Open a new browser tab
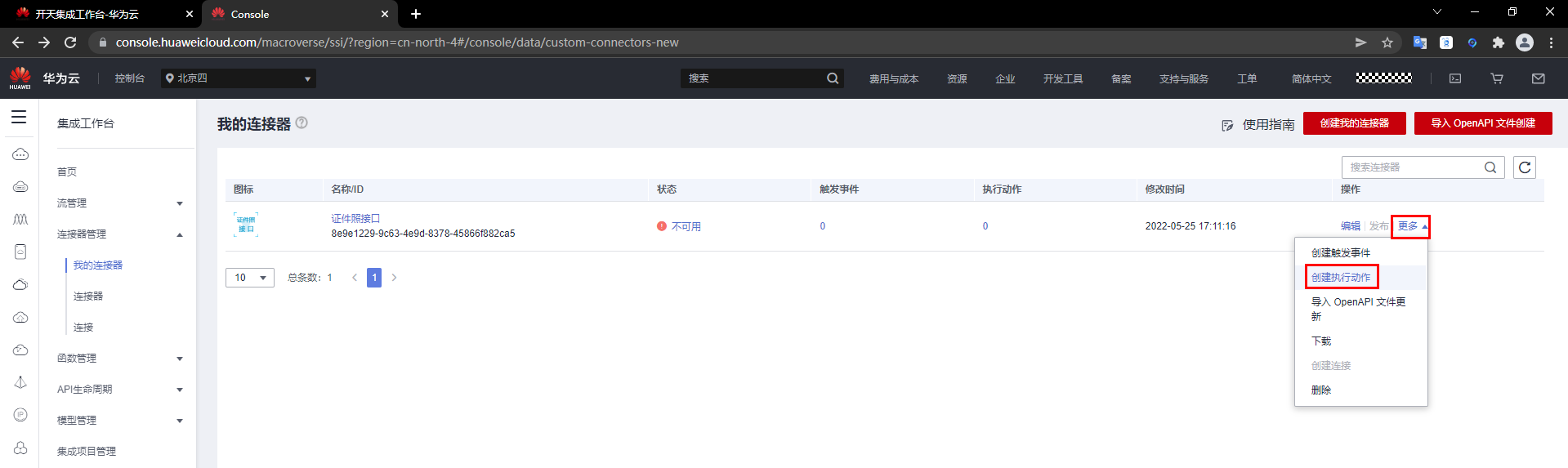Viewport: 1568px width, 468px height. [416, 14]
